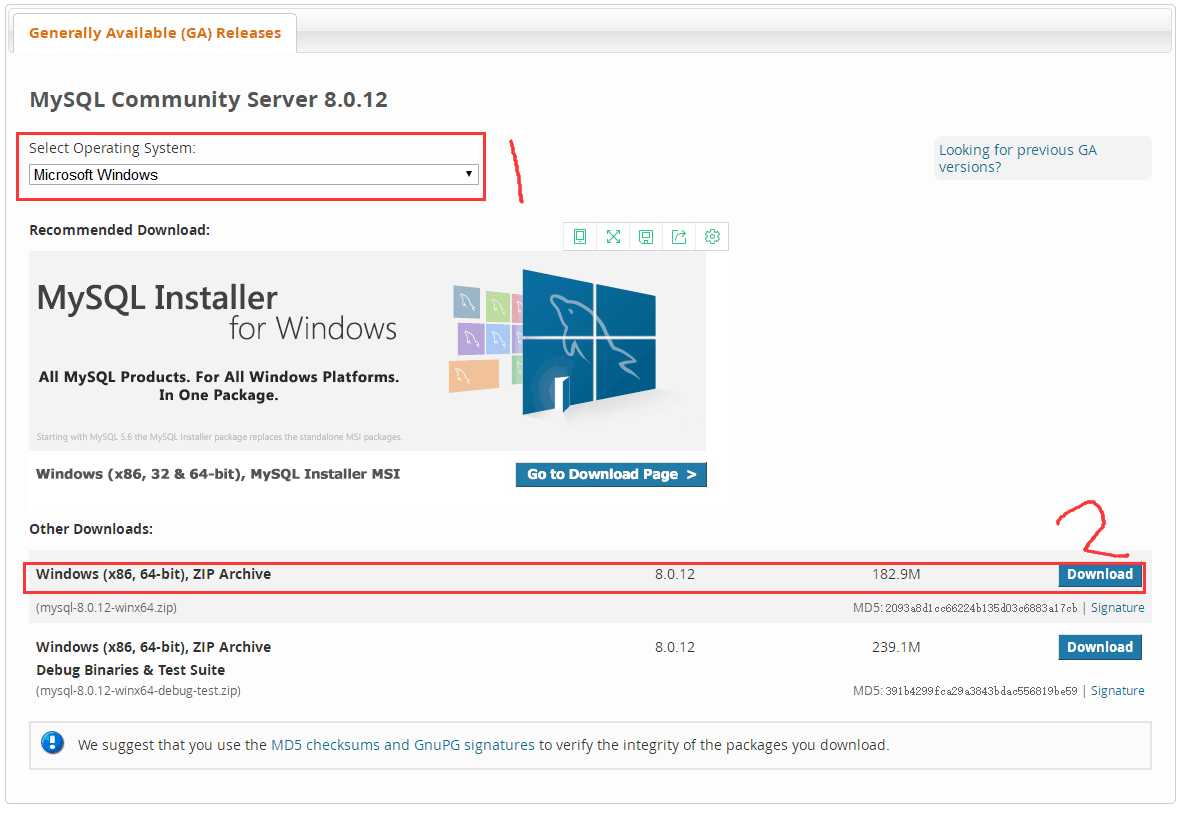Click the blue info icon in suggestion box

[53, 743]
